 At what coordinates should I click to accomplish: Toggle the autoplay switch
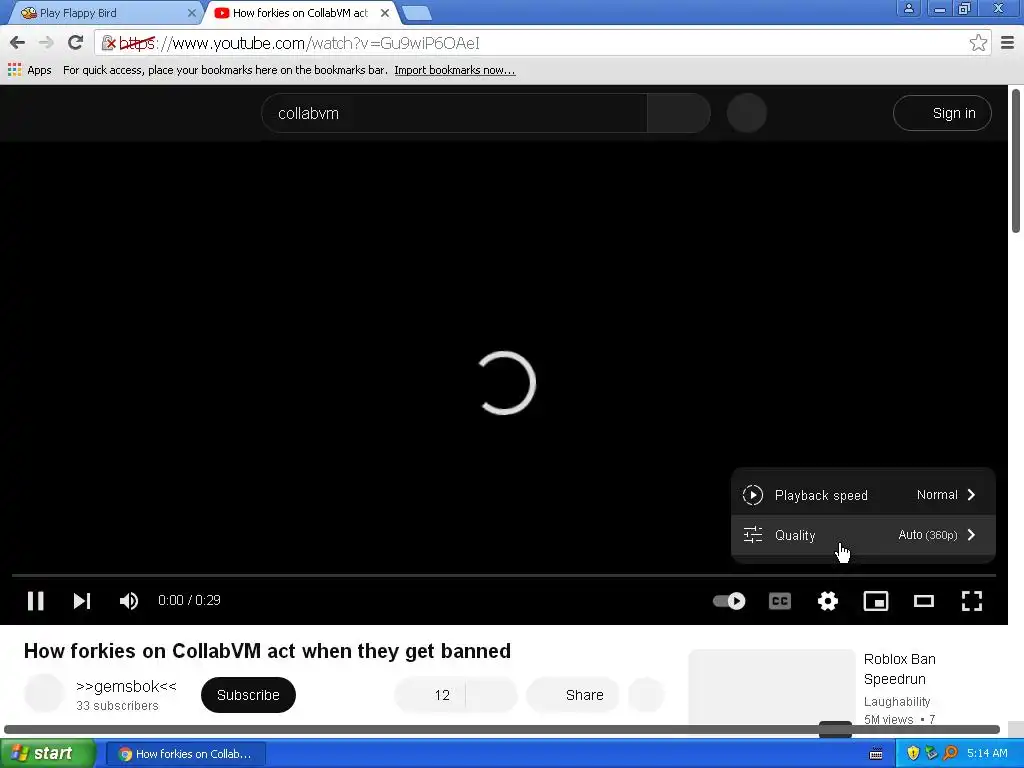point(729,601)
